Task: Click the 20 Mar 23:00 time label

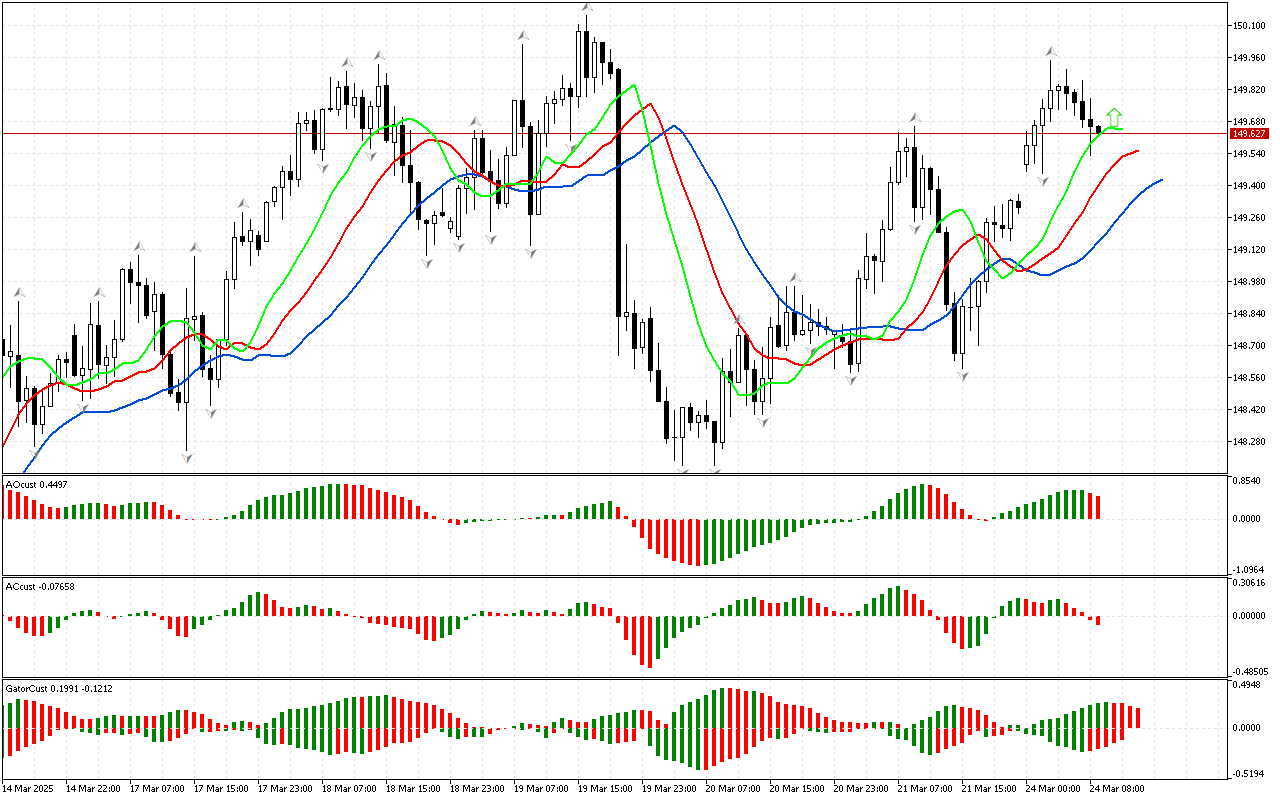Action: [861, 789]
